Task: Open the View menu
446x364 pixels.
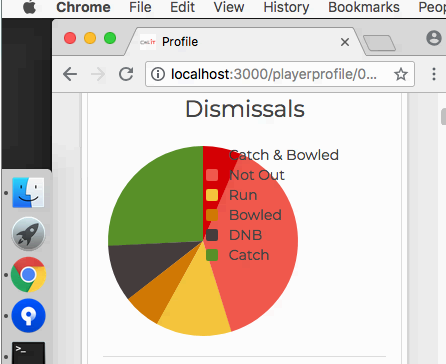Action: pos(229,7)
